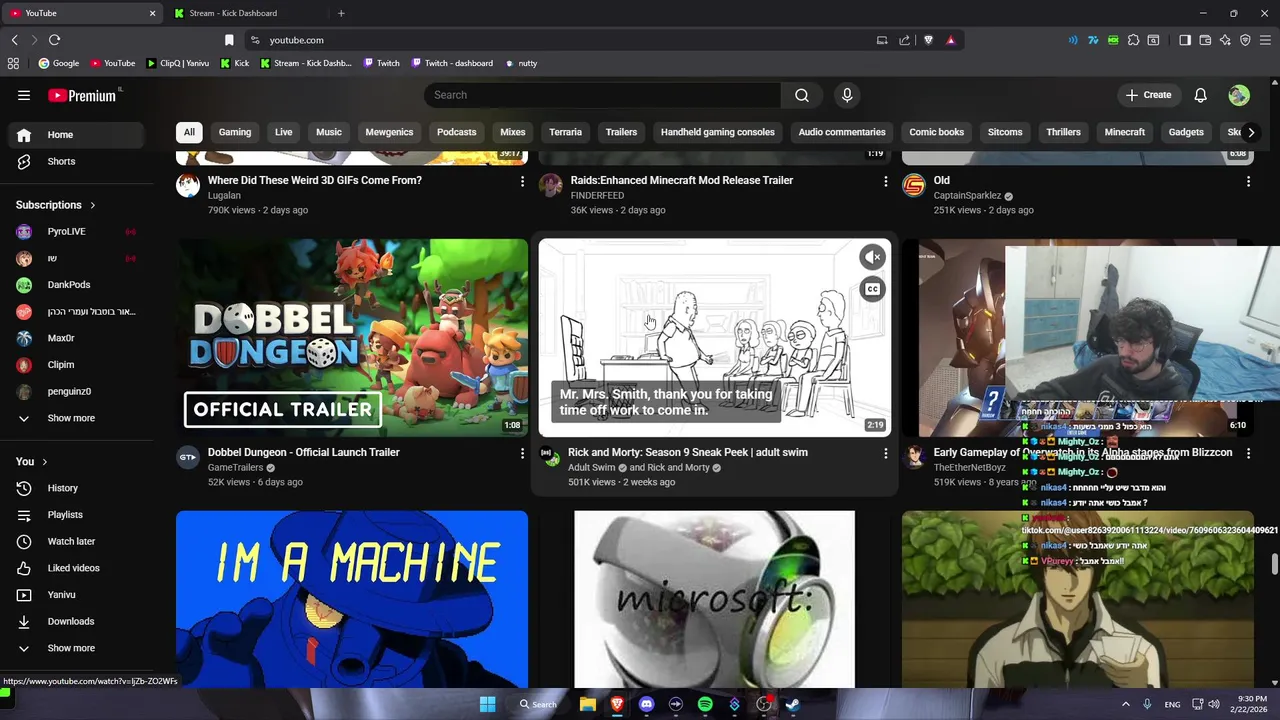
Task: Start voice search with the microphone
Action: click(847, 95)
